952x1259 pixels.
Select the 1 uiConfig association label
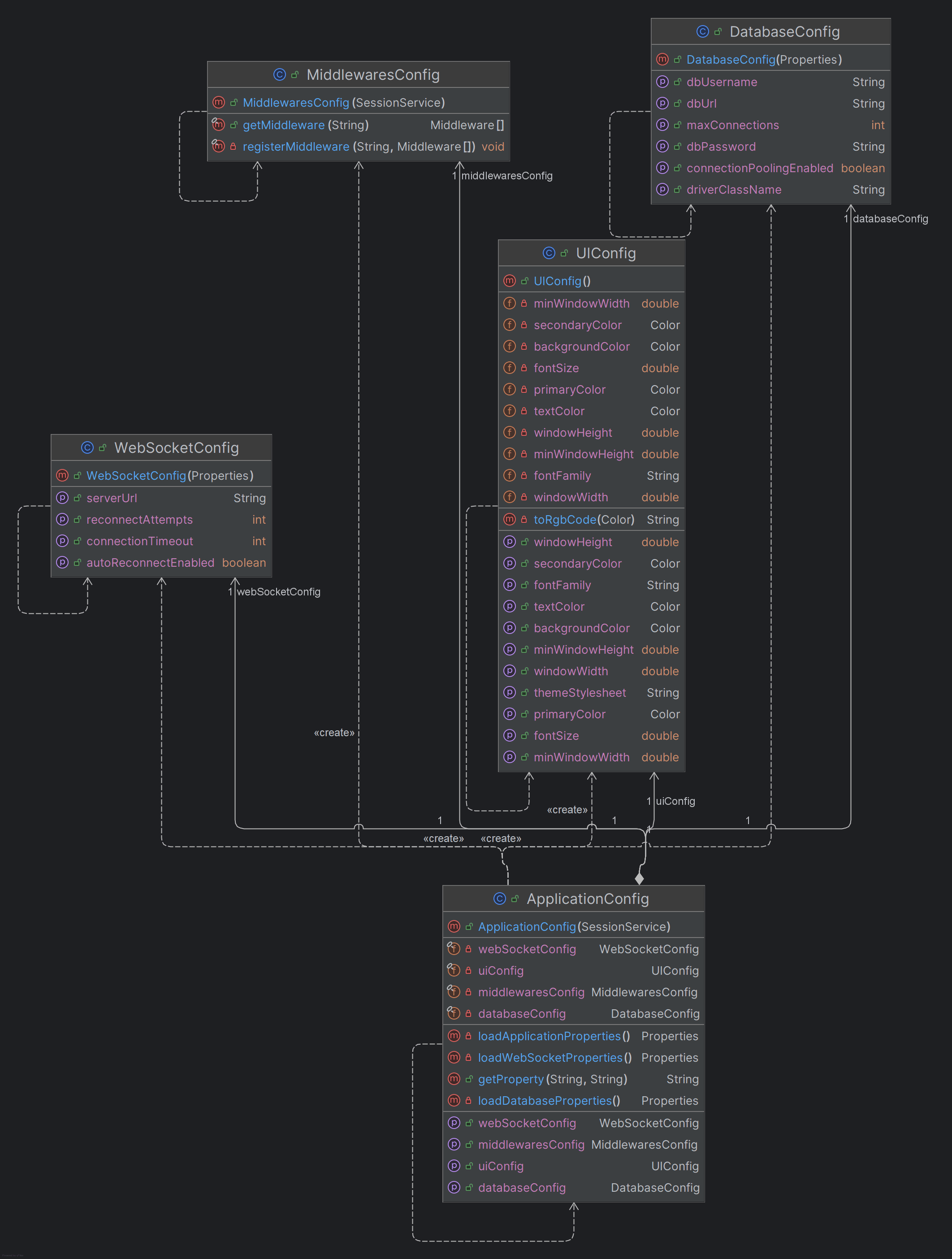click(x=671, y=801)
